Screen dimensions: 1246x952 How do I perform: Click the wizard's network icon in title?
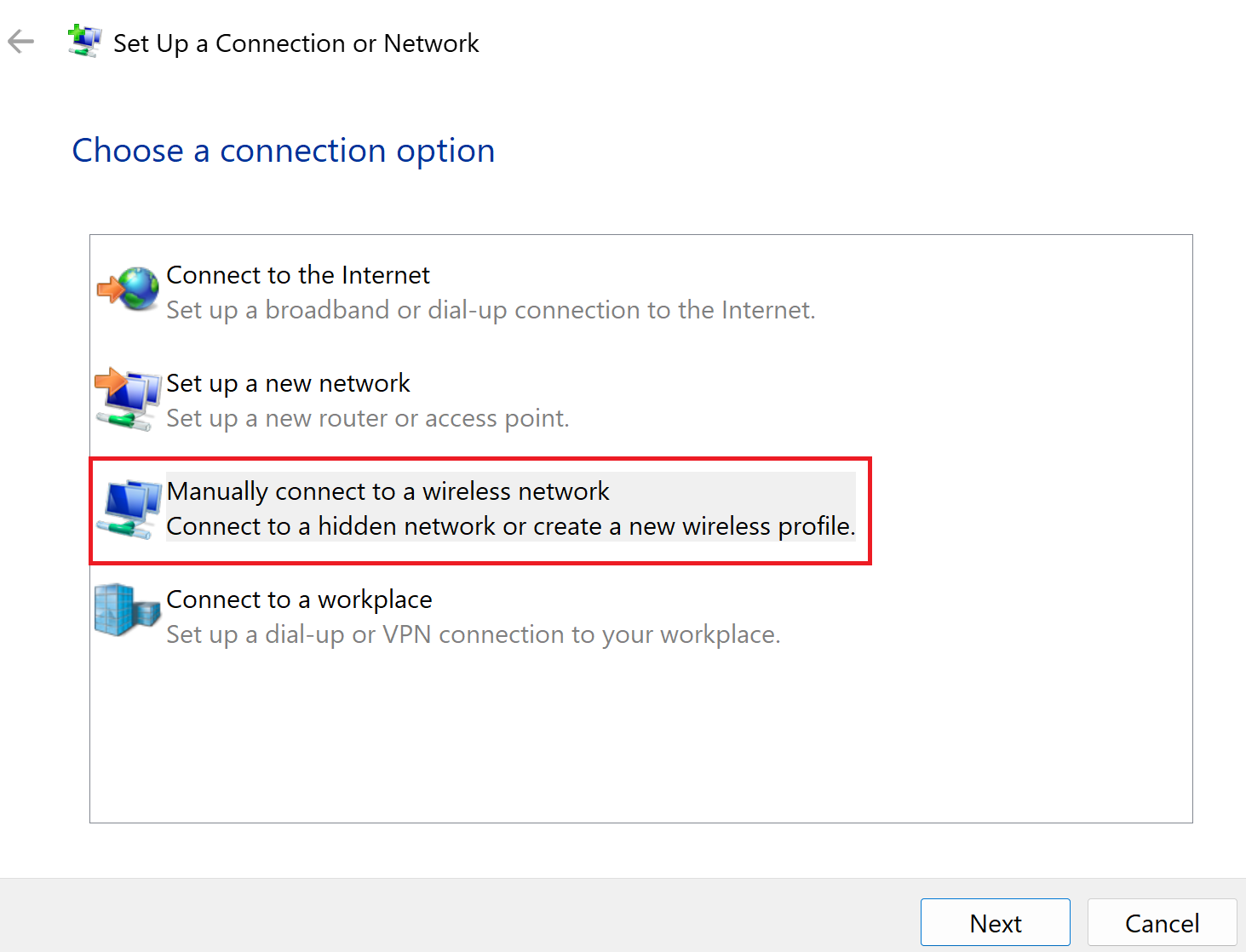(84, 42)
